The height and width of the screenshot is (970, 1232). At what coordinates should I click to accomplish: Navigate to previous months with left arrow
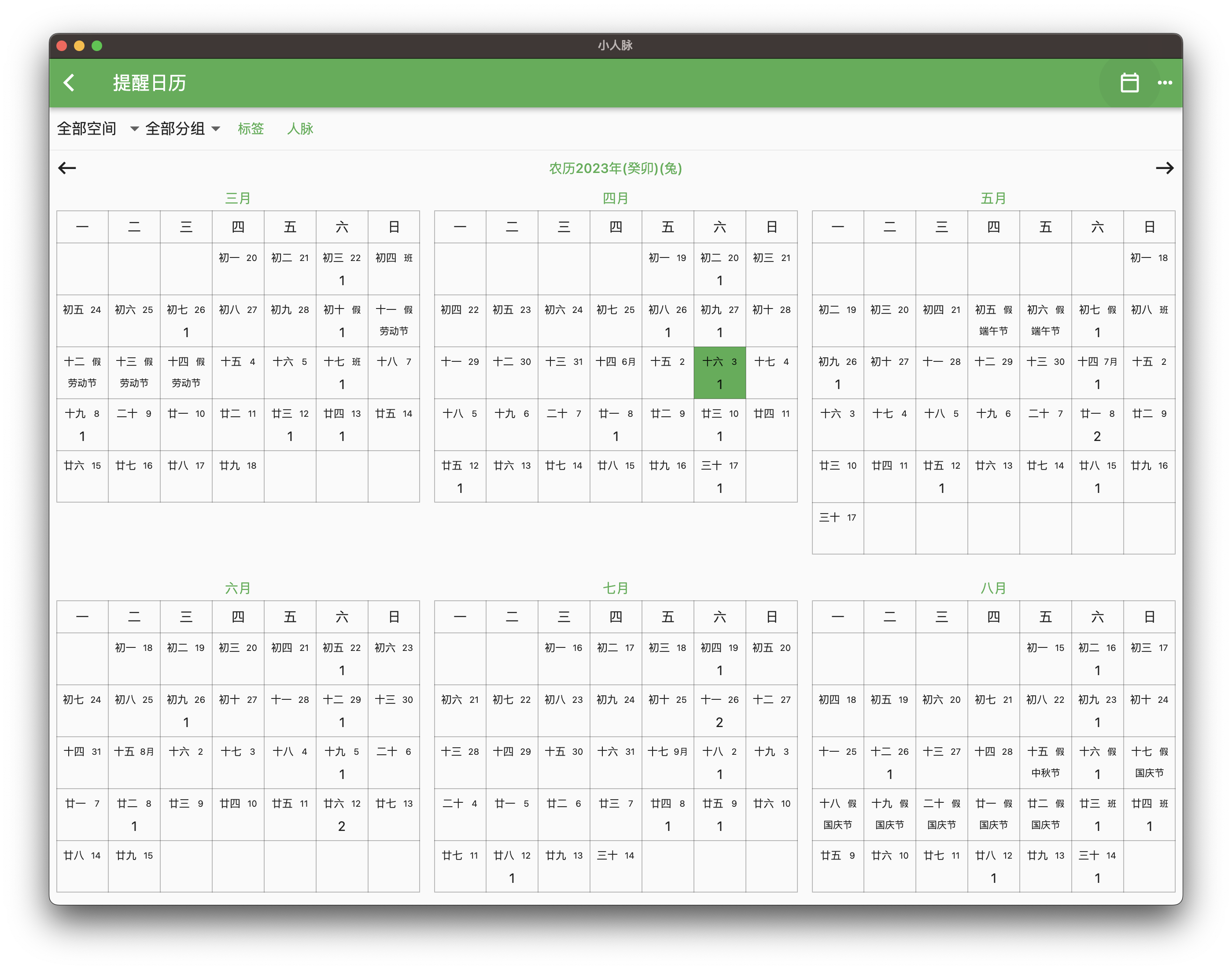pos(67,168)
